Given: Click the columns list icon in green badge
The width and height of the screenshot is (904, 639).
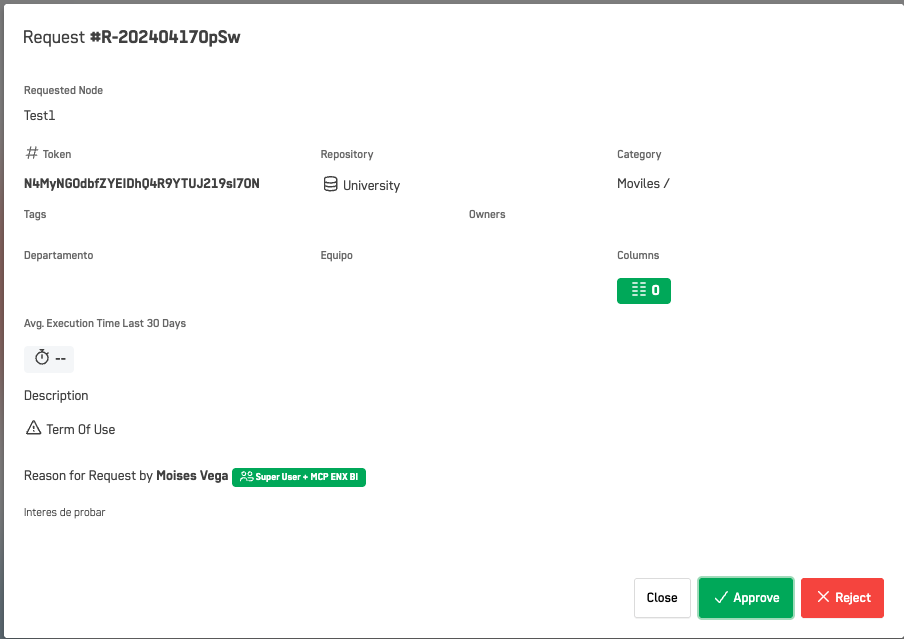Looking at the screenshot, I should pyautogui.click(x=638, y=290).
